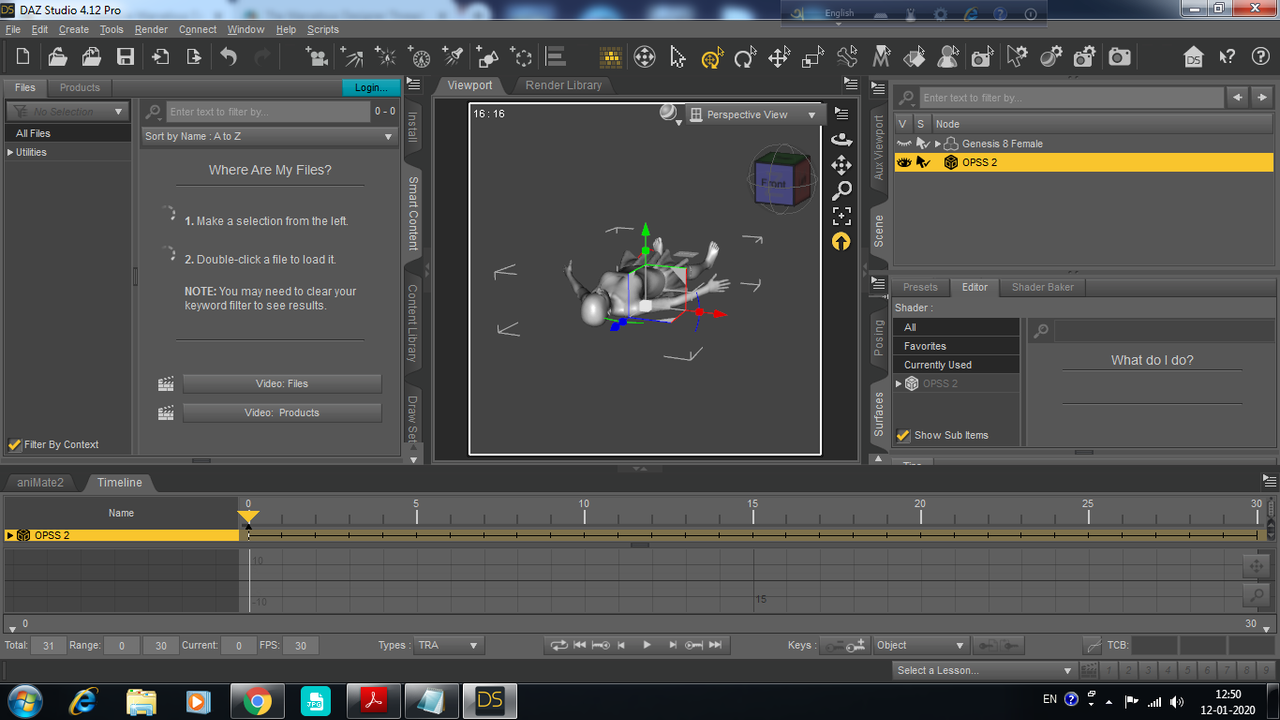Expand OPSS 2 timeline row
Screen dimensions: 1280x720
[x=10, y=535]
